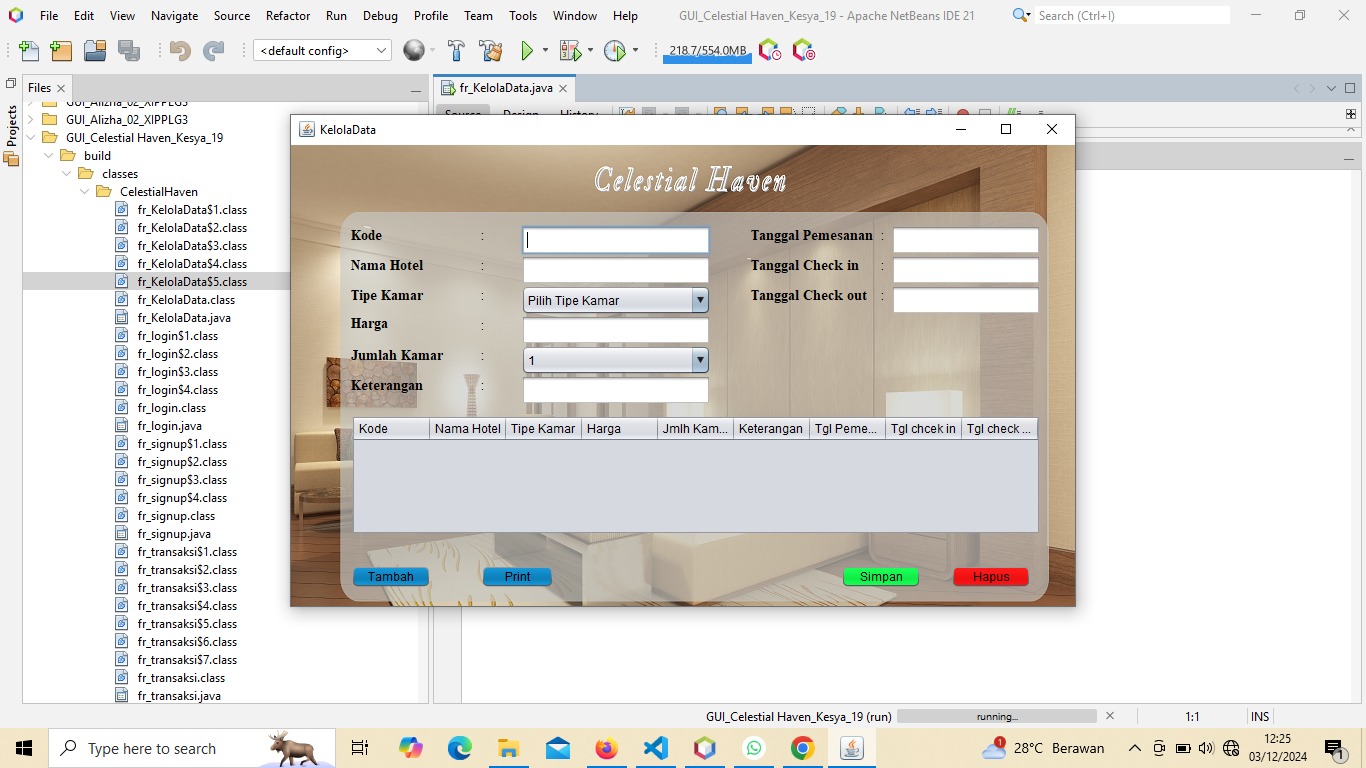
Task: Click the memory usage bar 218.7/554.0MB
Action: coord(707,51)
